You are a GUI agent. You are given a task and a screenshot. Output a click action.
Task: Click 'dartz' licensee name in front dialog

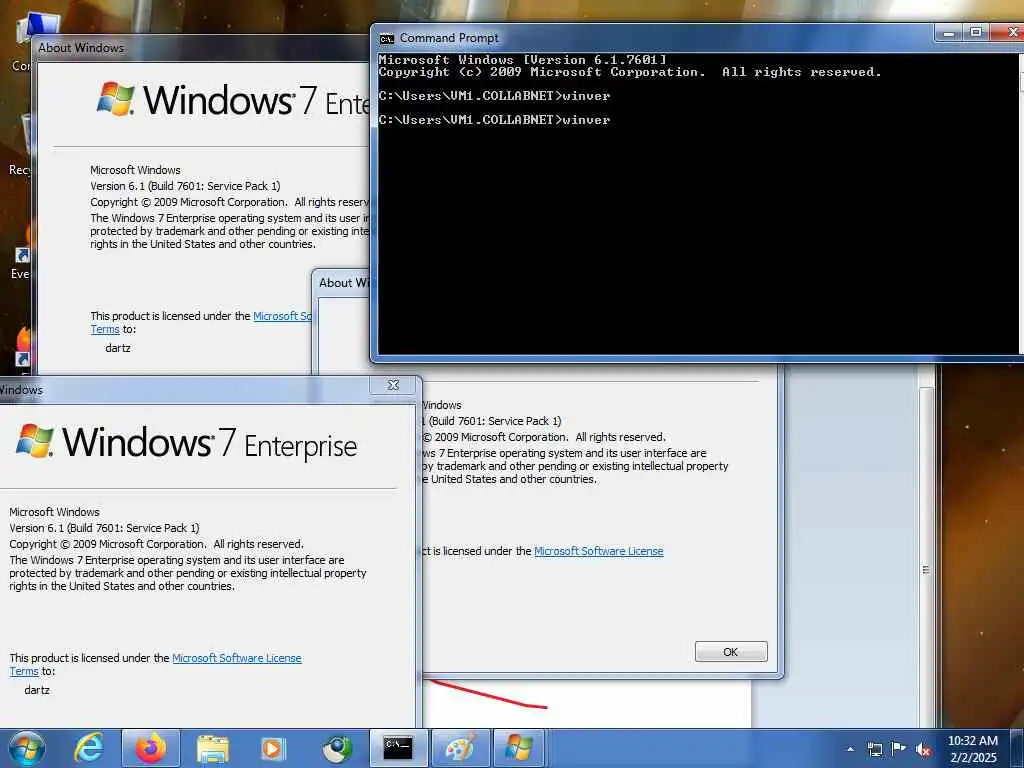pyautogui.click(x=37, y=690)
